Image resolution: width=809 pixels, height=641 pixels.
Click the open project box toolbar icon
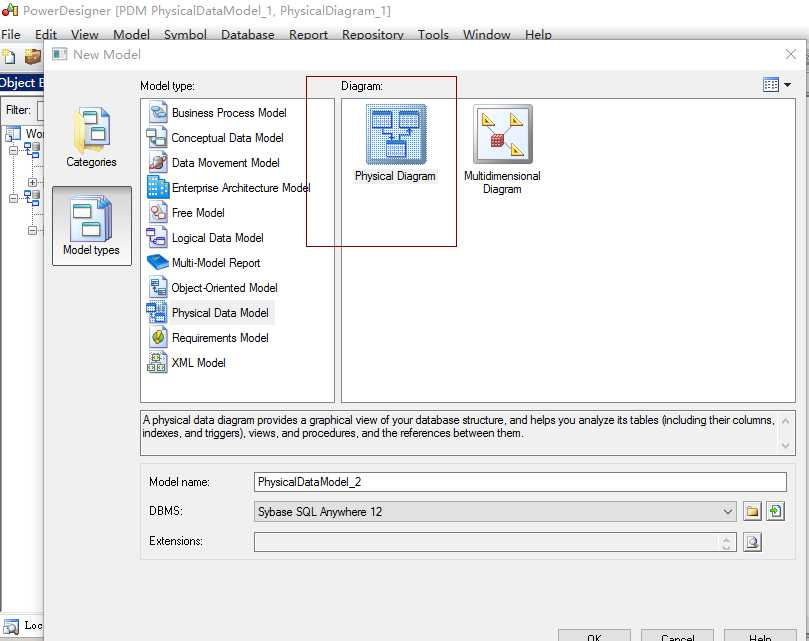[x=33, y=56]
